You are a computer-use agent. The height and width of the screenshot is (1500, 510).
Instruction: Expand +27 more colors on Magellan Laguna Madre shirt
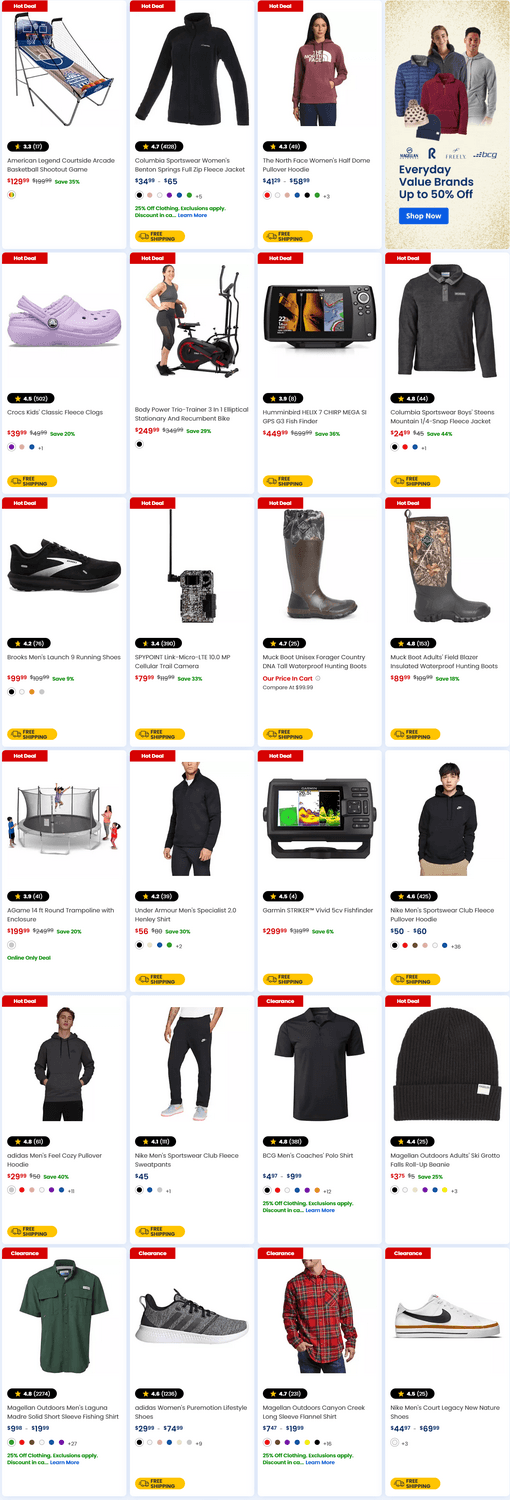click(72, 1443)
